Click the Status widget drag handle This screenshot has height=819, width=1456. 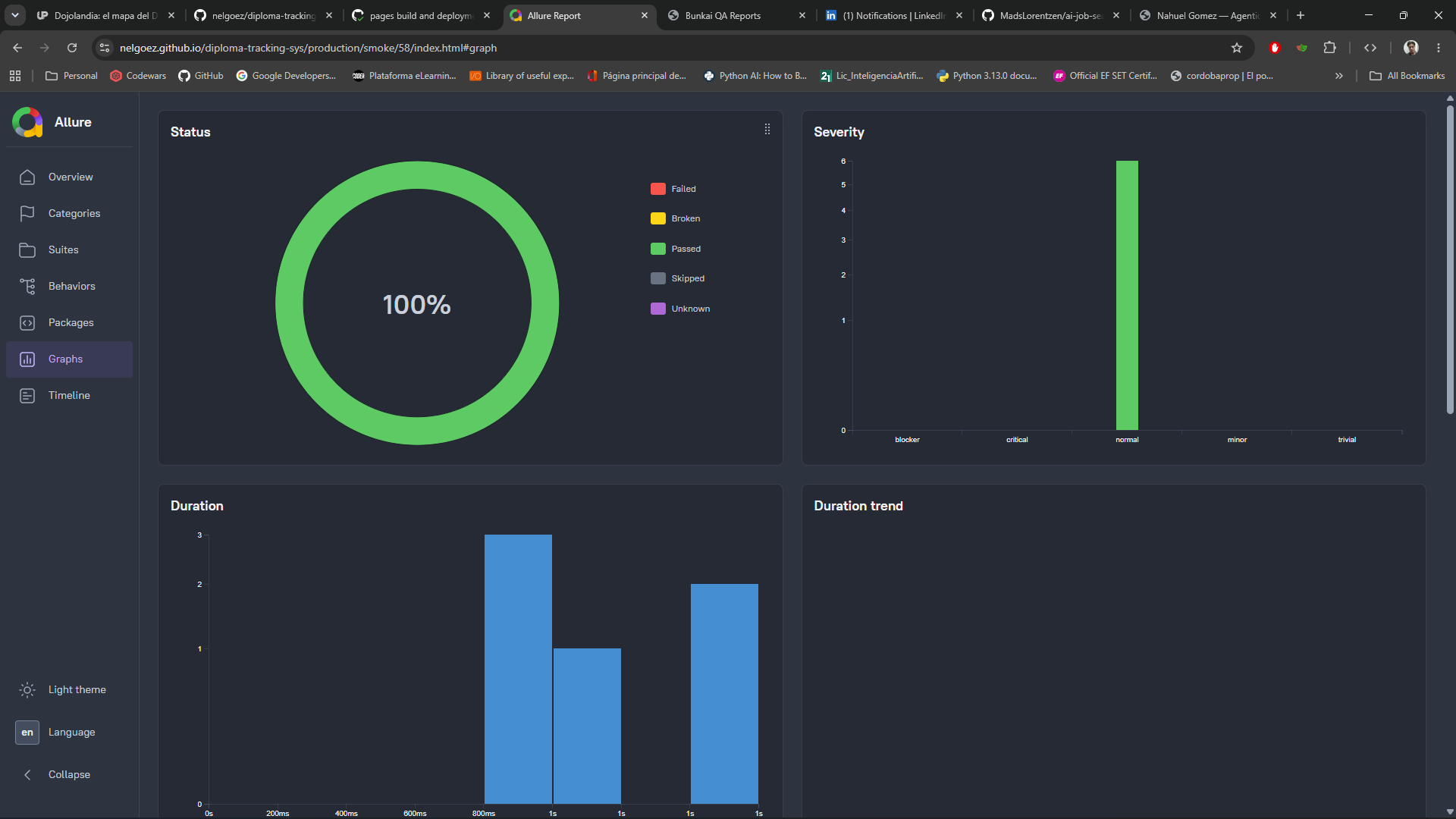(767, 129)
